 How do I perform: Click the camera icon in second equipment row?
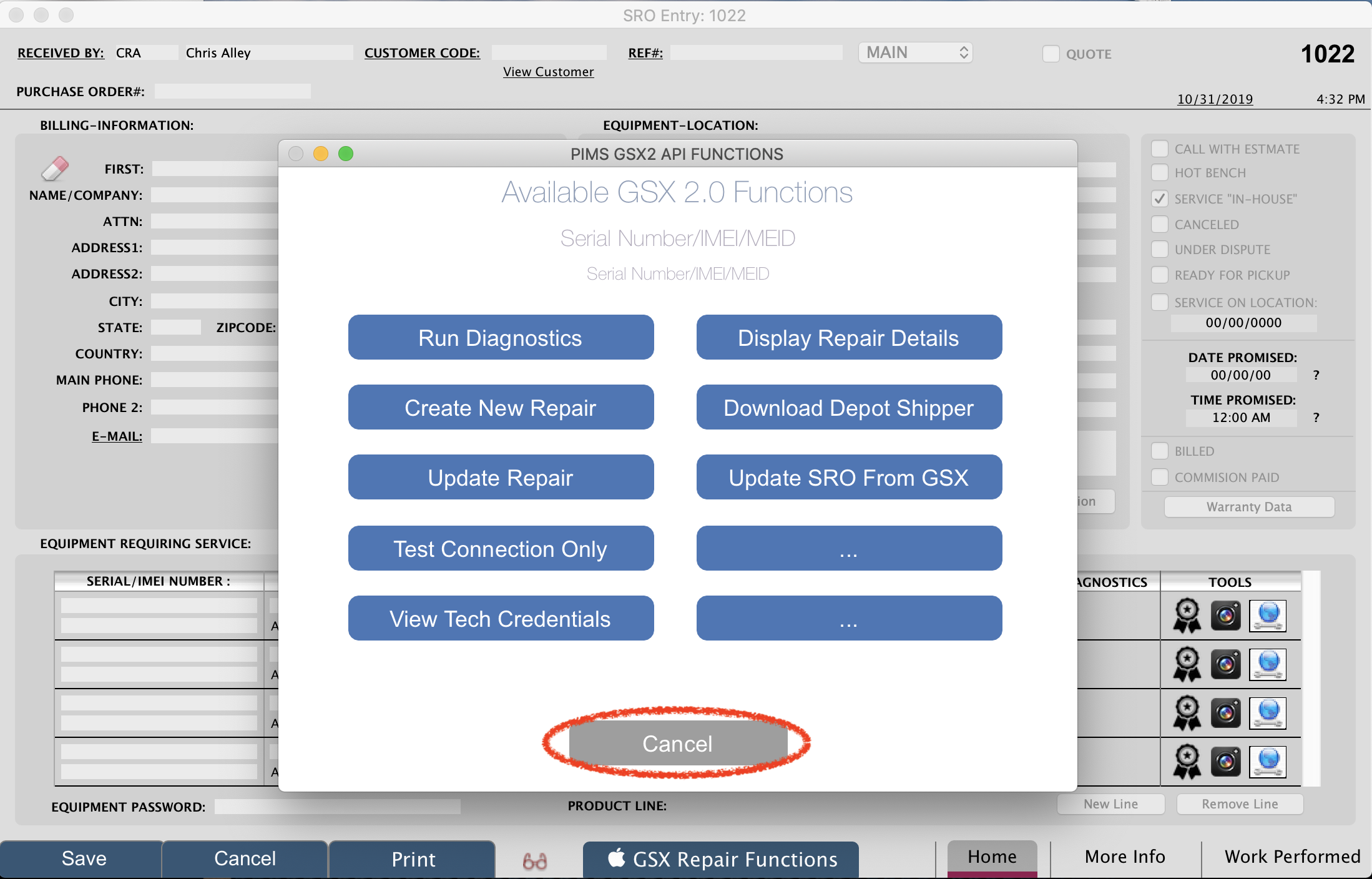click(x=1226, y=664)
